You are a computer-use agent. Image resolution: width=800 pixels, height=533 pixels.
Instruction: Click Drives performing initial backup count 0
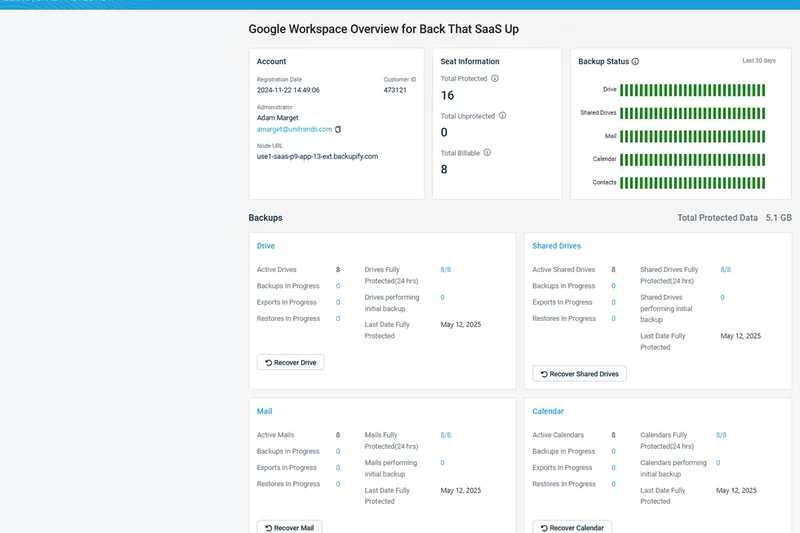[442, 297]
